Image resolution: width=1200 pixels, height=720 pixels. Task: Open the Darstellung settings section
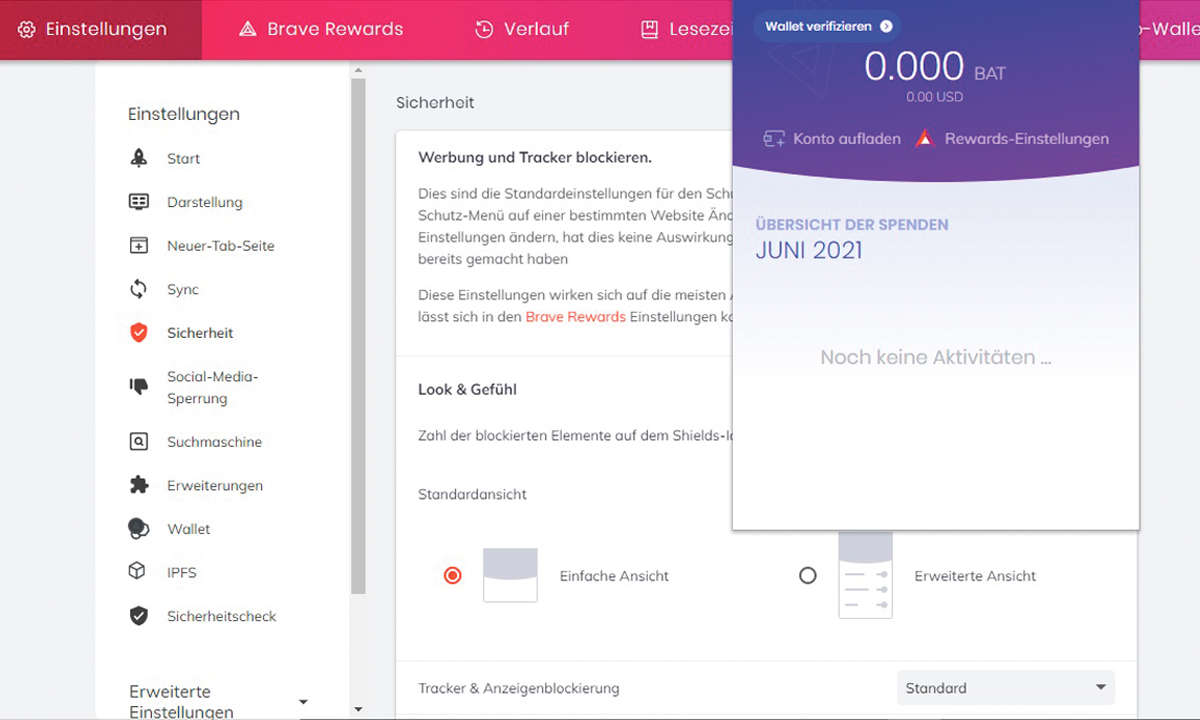coord(204,202)
